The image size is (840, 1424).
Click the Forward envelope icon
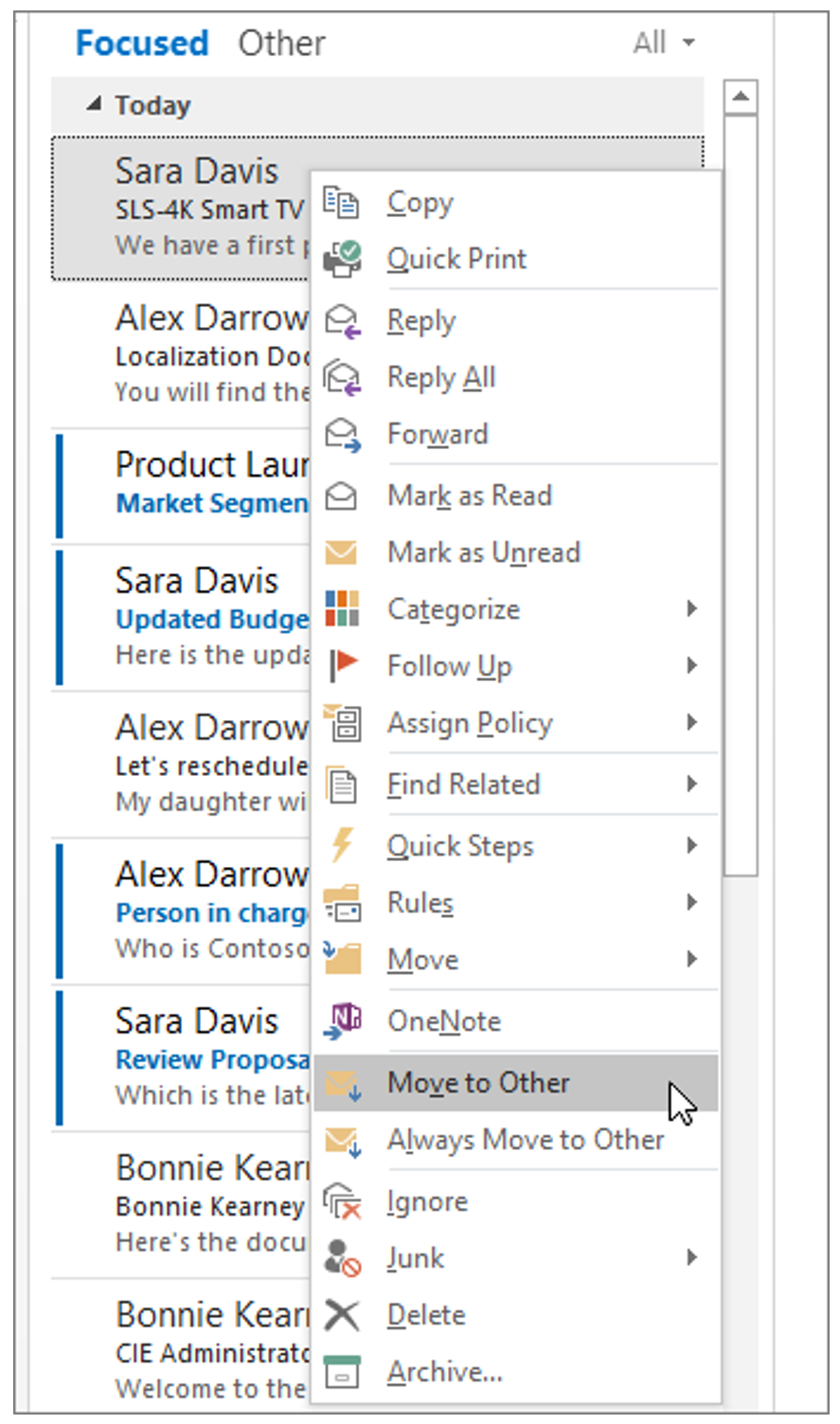[342, 434]
